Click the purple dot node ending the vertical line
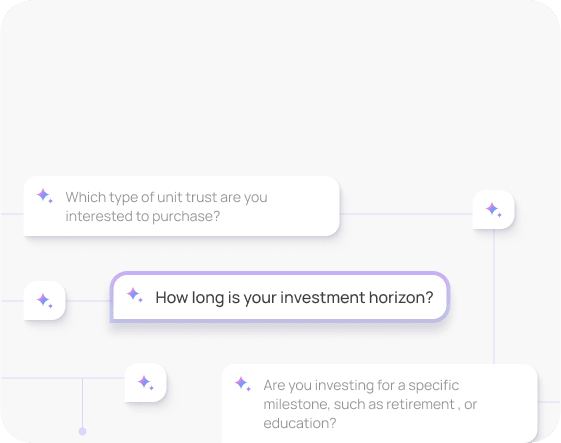 [x=83, y=431]
